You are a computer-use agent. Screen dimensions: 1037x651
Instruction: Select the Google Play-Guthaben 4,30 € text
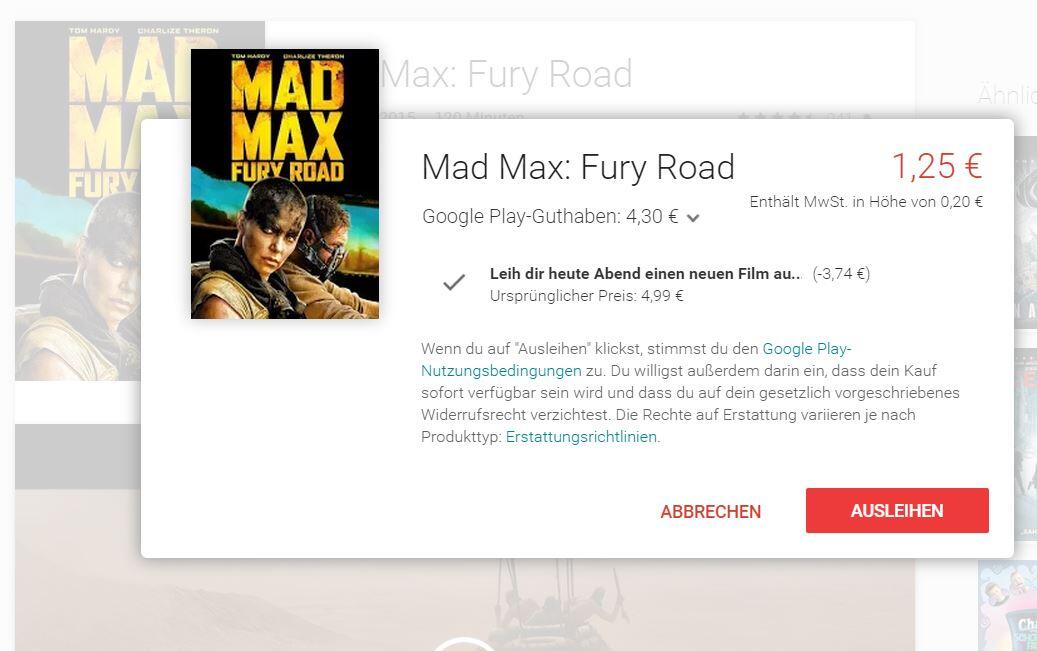550,216
